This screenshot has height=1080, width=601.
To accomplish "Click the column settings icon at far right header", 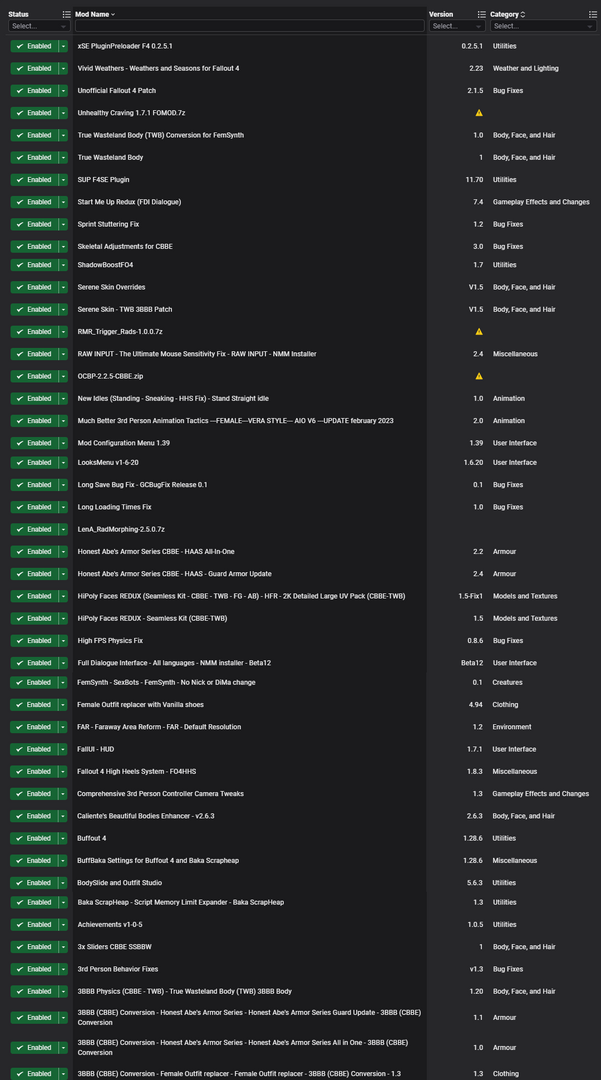I will [x=592, y=14].
